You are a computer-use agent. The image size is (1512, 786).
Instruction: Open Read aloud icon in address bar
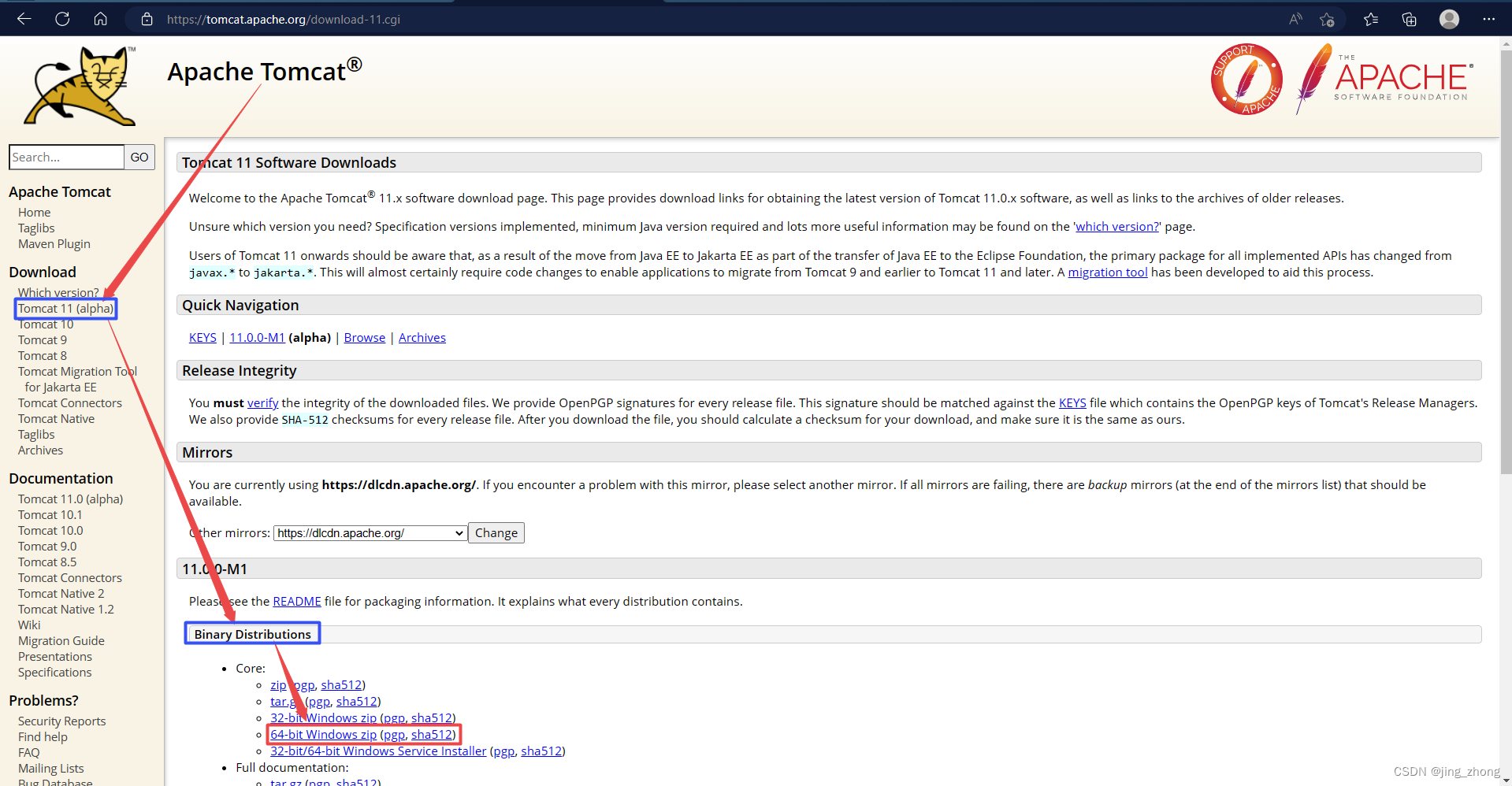click(1295, 19)
